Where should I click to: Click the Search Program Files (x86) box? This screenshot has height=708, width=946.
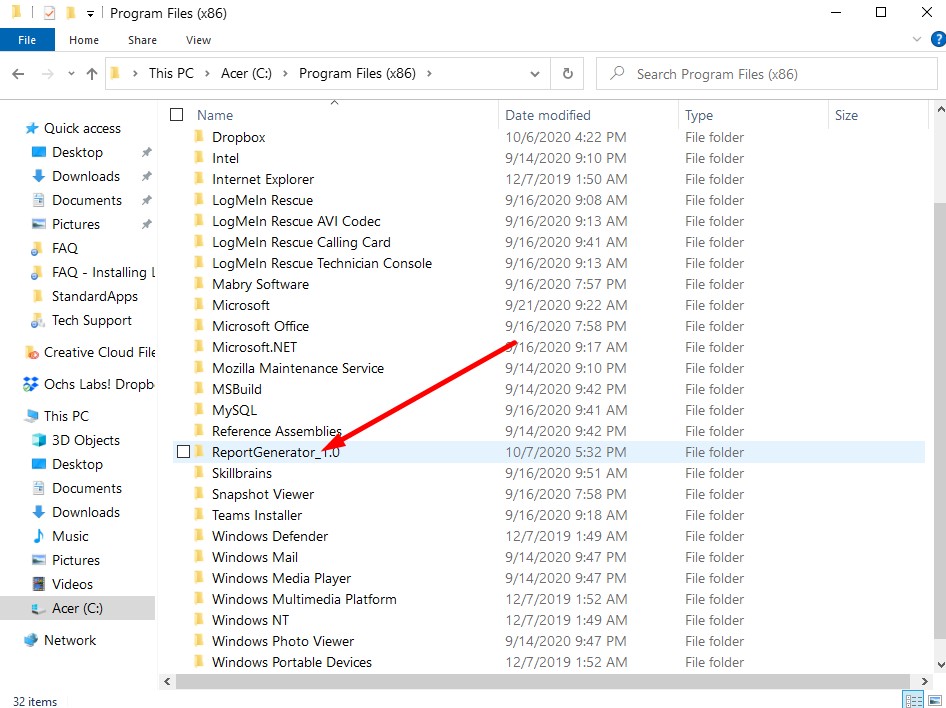coord(767,74)
